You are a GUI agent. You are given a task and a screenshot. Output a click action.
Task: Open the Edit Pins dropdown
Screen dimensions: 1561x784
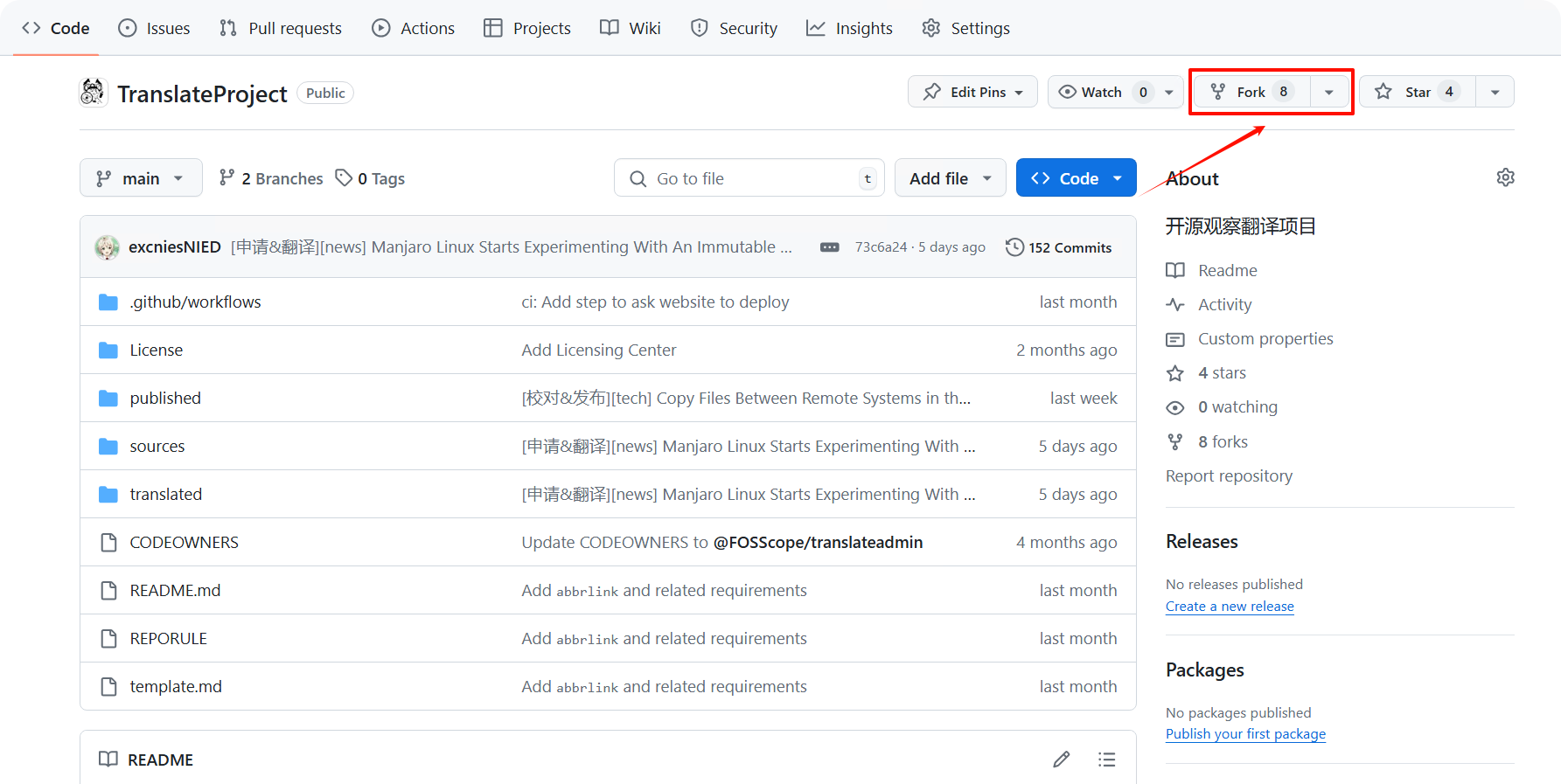(972, 92)
